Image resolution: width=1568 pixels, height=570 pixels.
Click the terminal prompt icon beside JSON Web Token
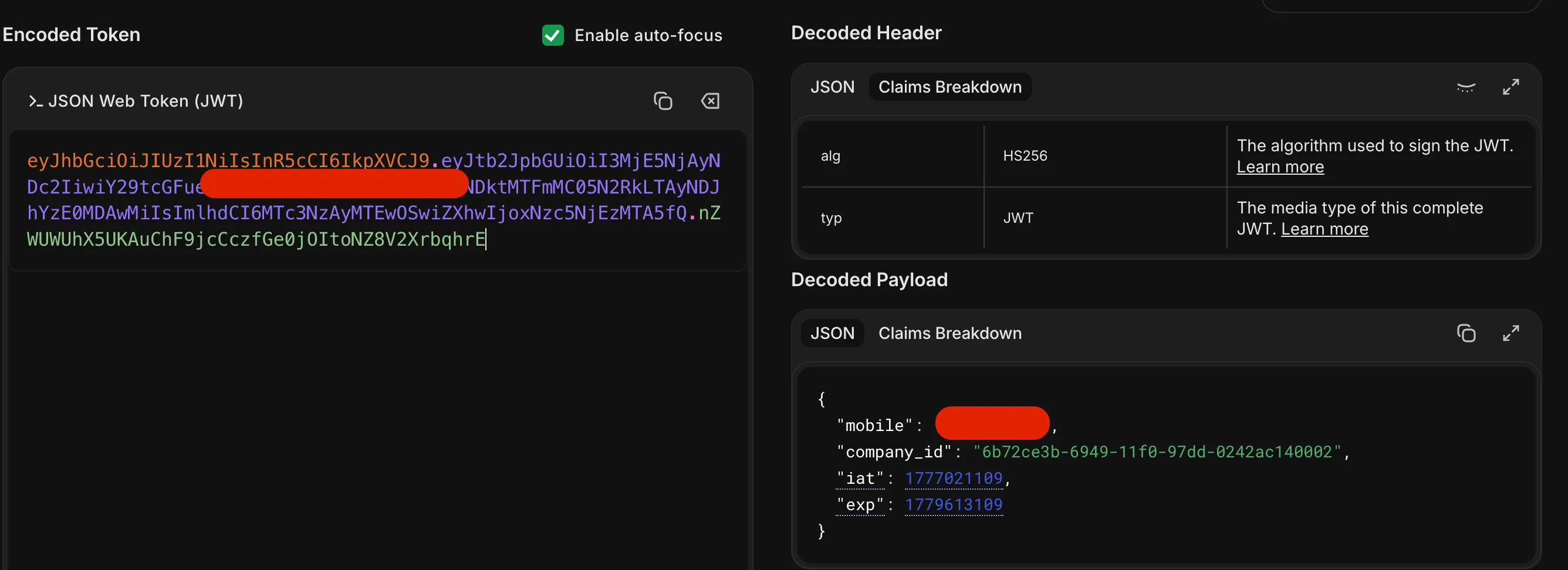(x=35, y=101)
